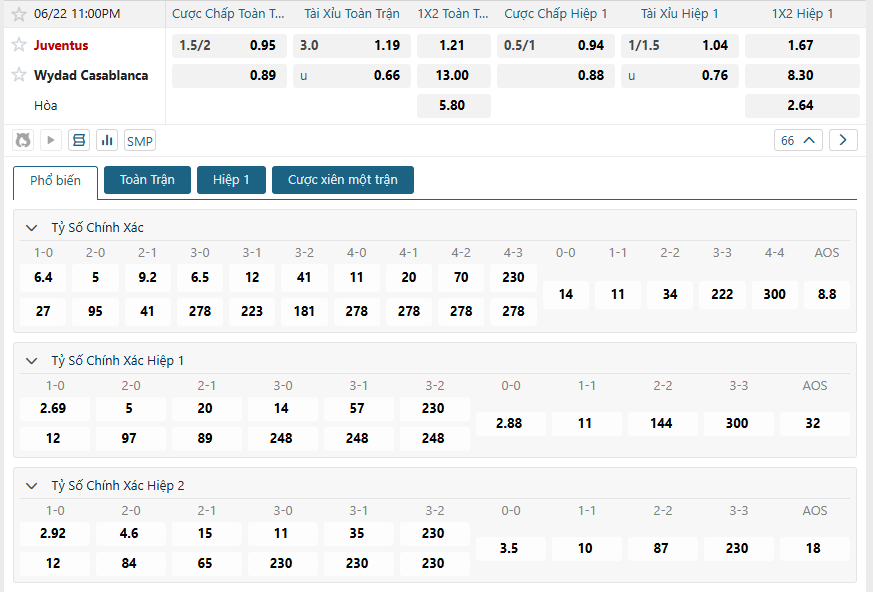Screen dimensions: 873x592
Task: Star the Juventus team as favorite
Action: (19, 46)
